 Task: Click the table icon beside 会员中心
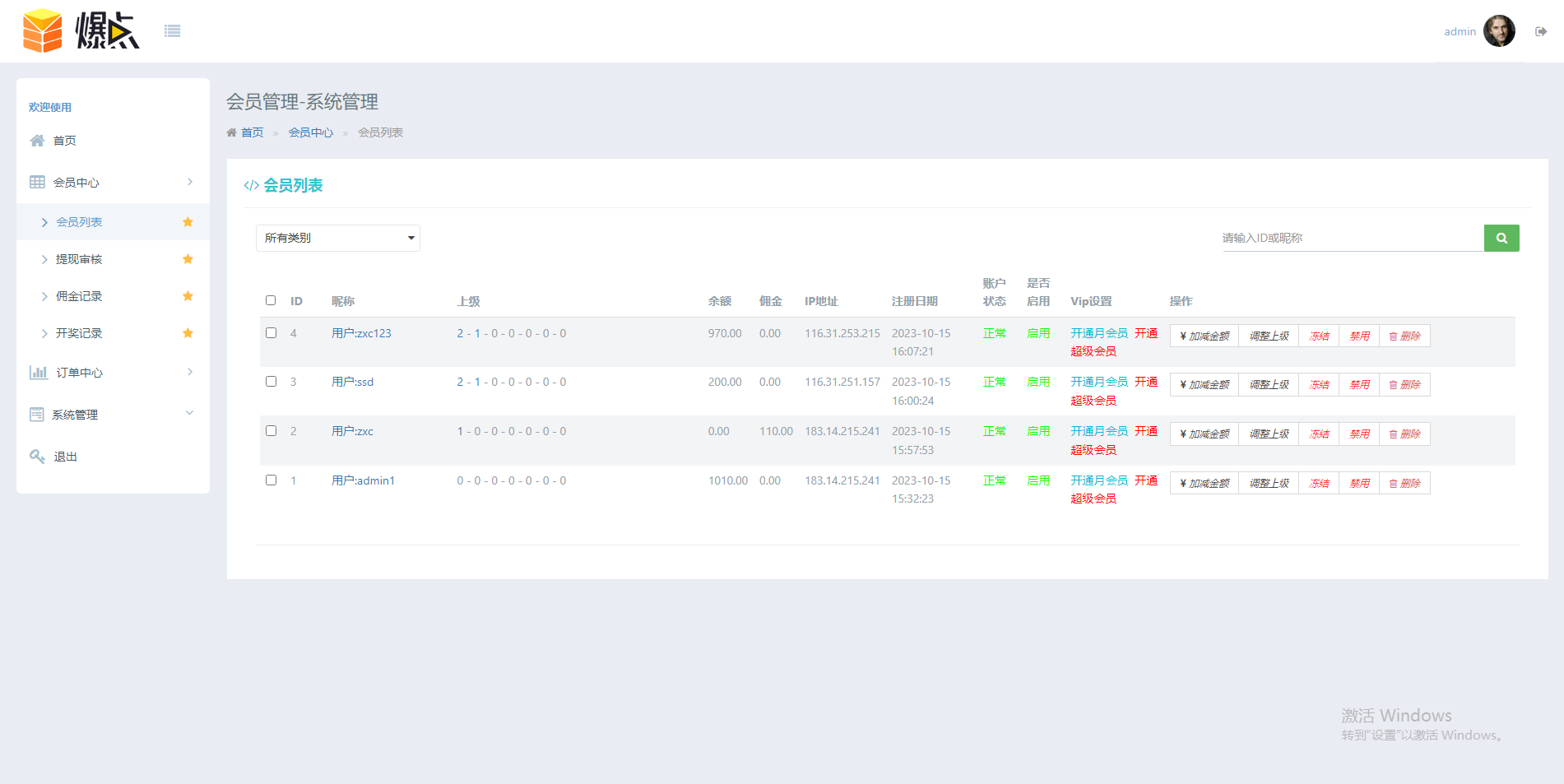coord(37,182)
